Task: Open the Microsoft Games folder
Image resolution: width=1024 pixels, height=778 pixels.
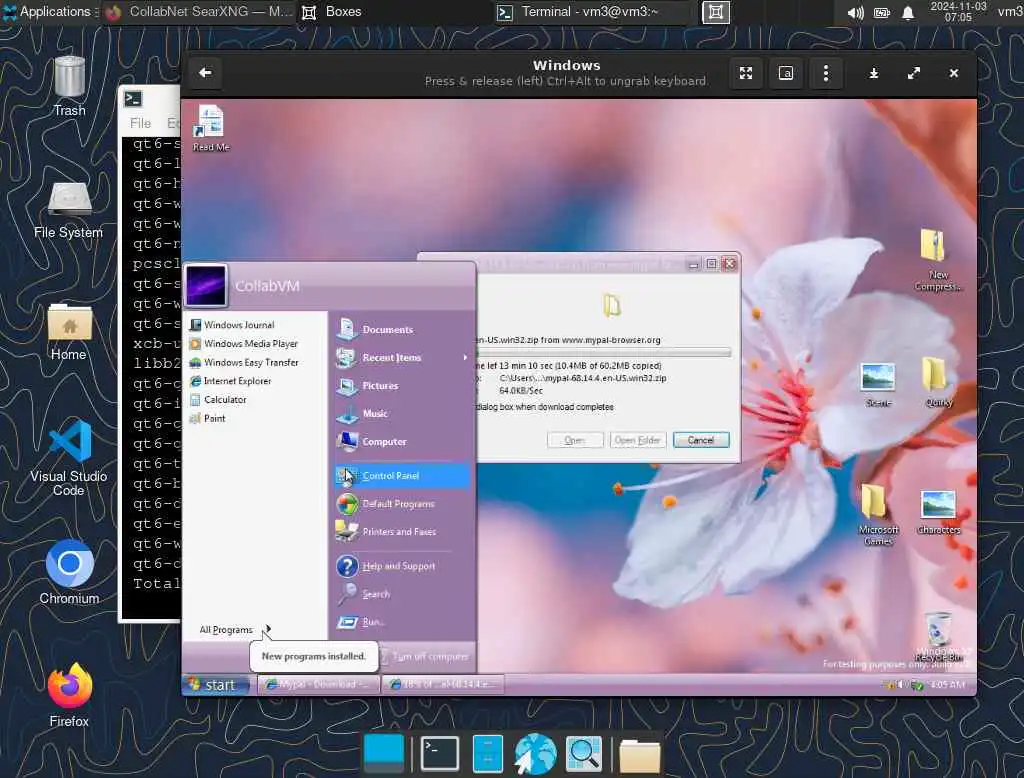Action: pyautogui.click(x=878, y=515)
